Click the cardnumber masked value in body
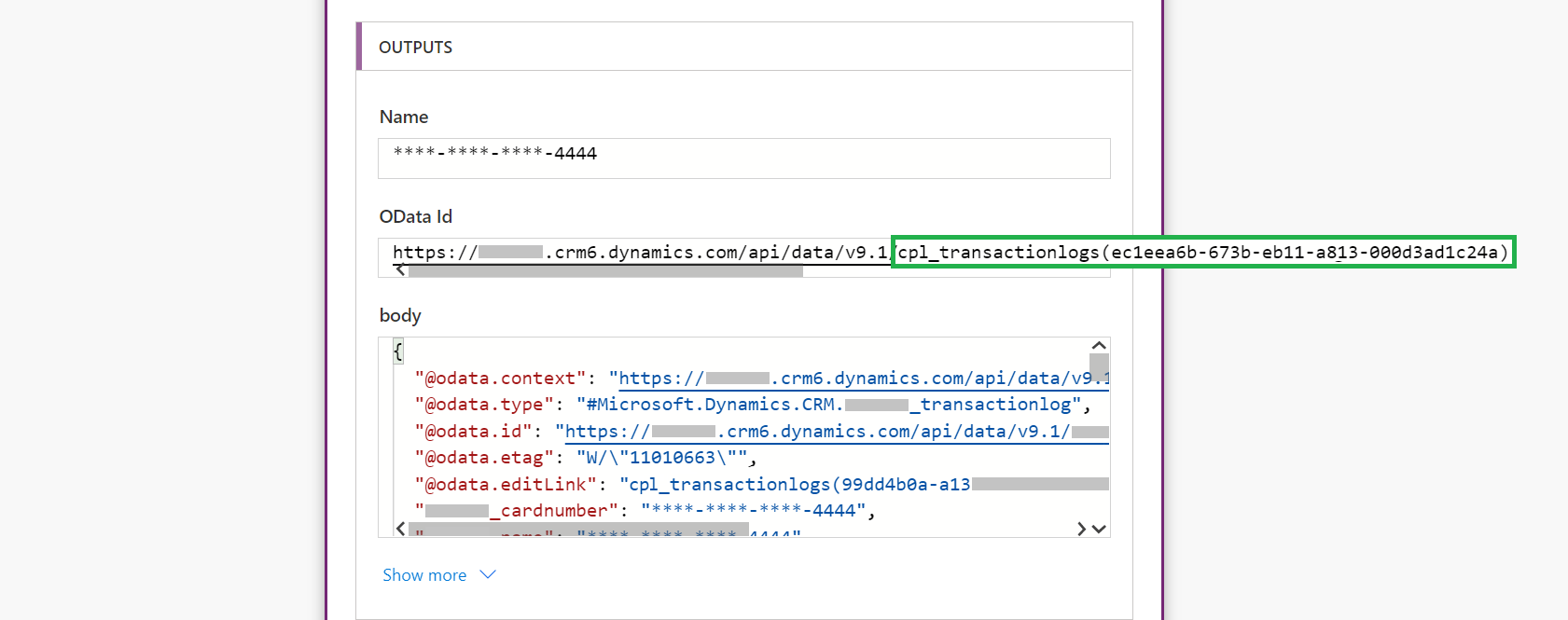This screenshot has width=1568, height=620. point(753,511)
